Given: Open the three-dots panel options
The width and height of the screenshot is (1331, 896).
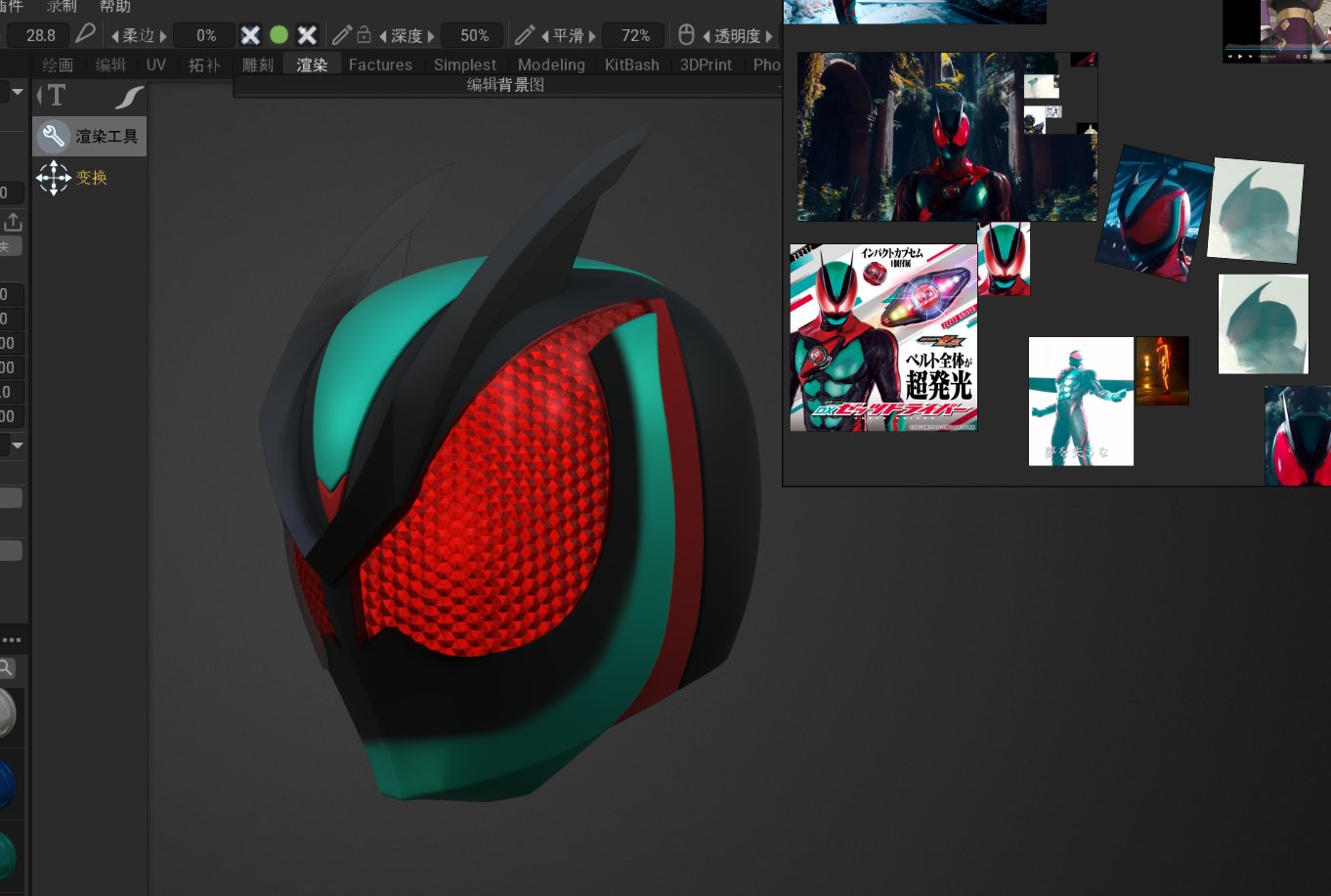Looking at the screenshot, I should [x=11, y=640].
